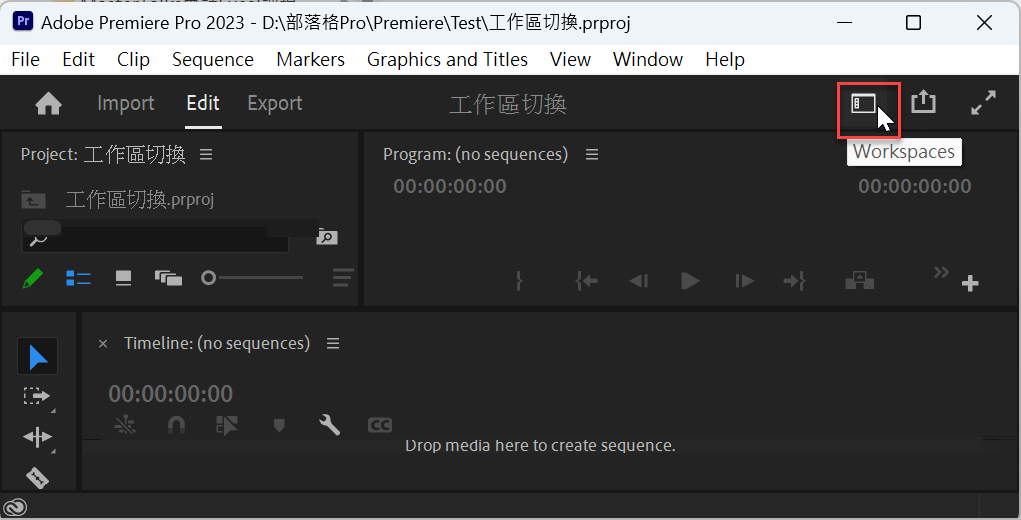Step forward one frame in Program monitor
Screen dimensions: 1021x520
[x=744, y=281]
